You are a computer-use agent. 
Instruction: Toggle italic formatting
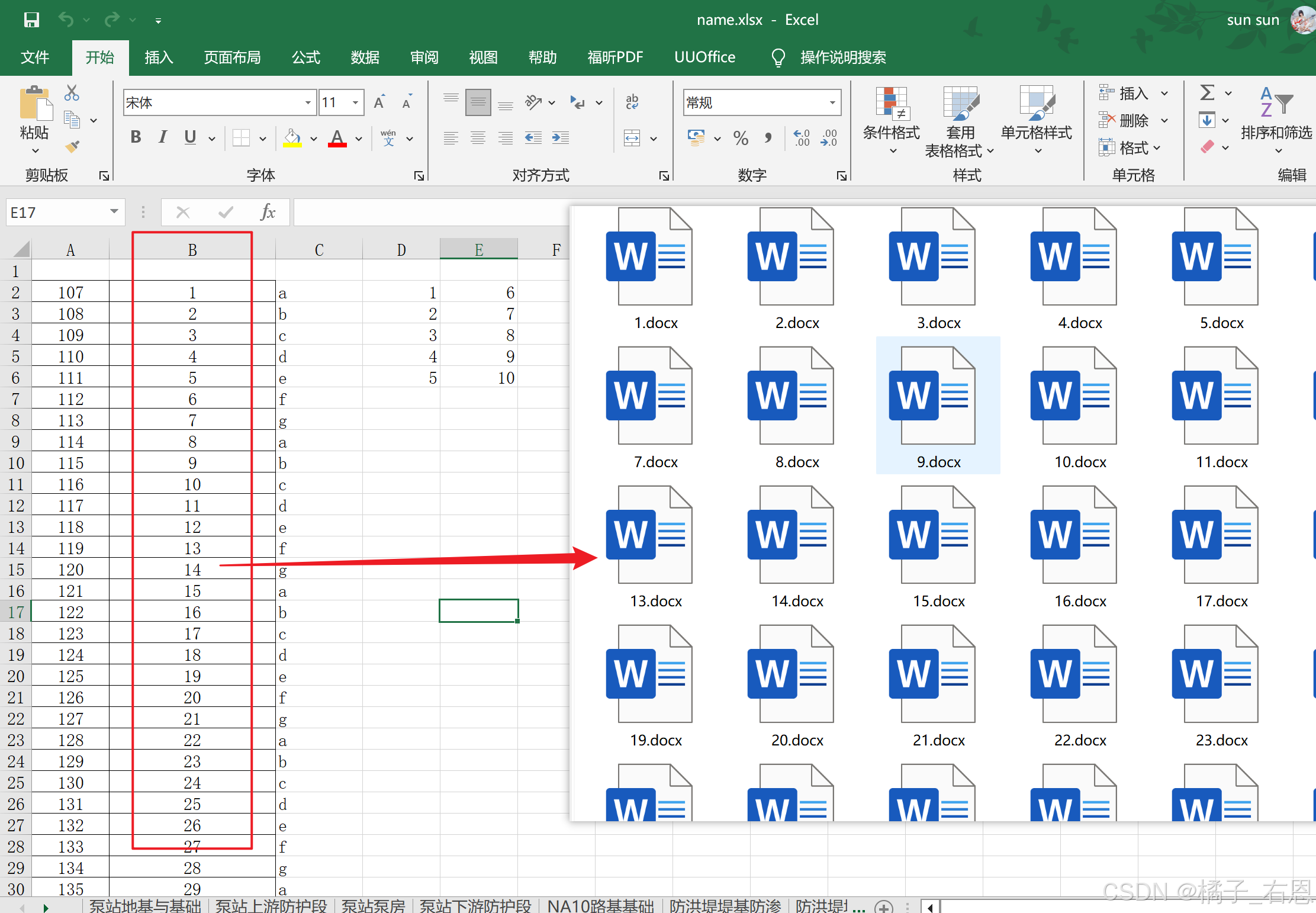pyautogui.click(x=163, y=138)
